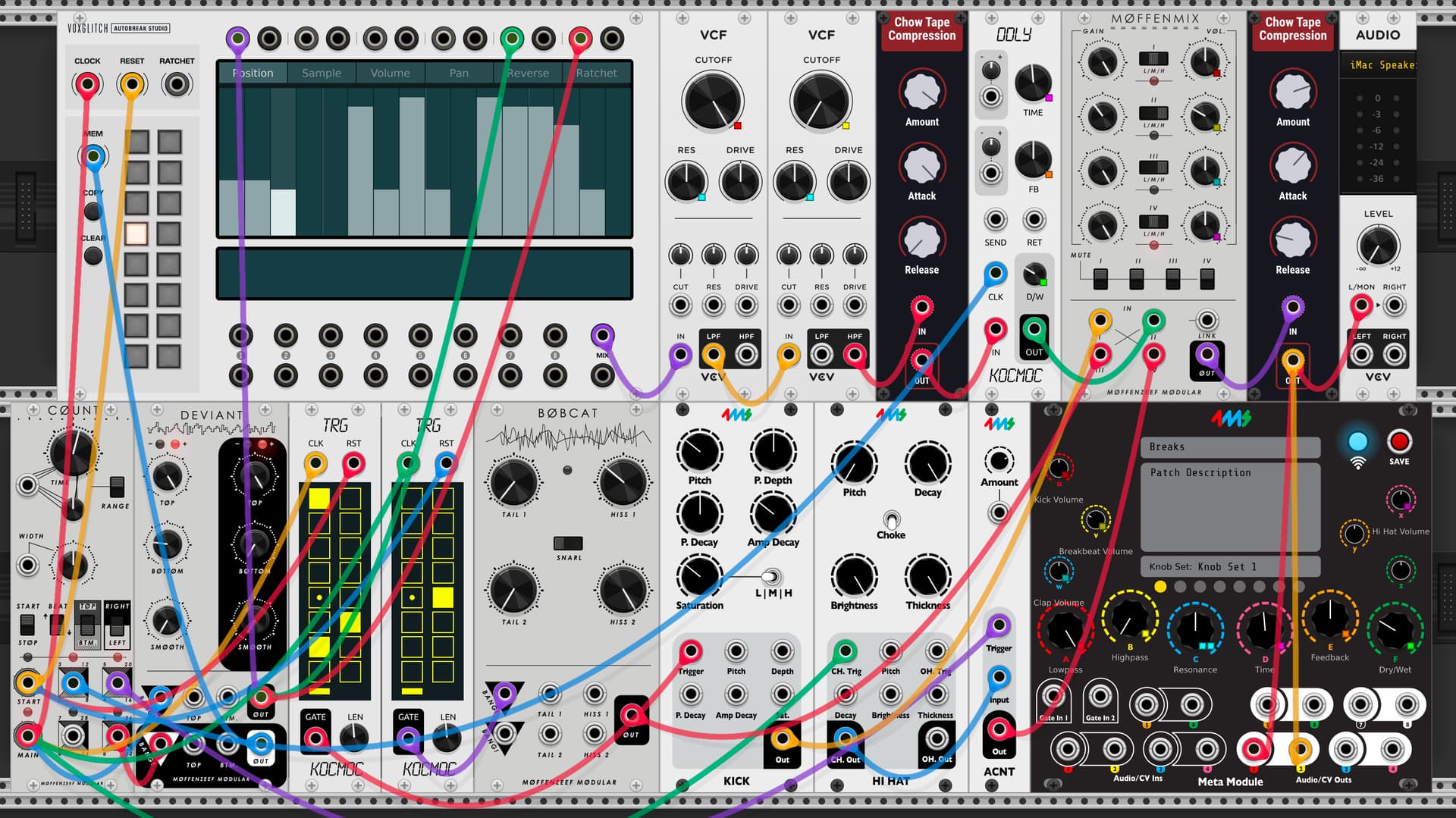This screenshot has width=1456, height=818.
Task: Toggle MOFFENMIX mute switch for channel IV
Action: (x=1207, y=279)
